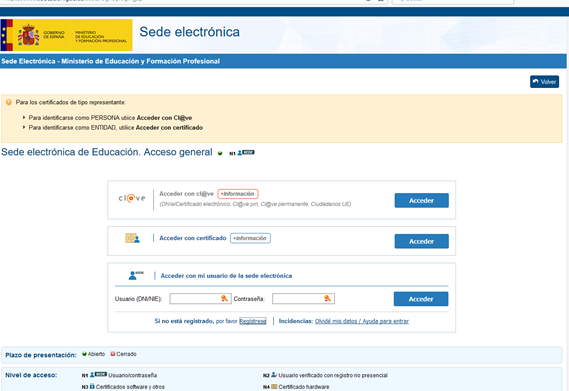Click the orange warning bulb icon
Screen dimensions: 569x391
[9, 102]
